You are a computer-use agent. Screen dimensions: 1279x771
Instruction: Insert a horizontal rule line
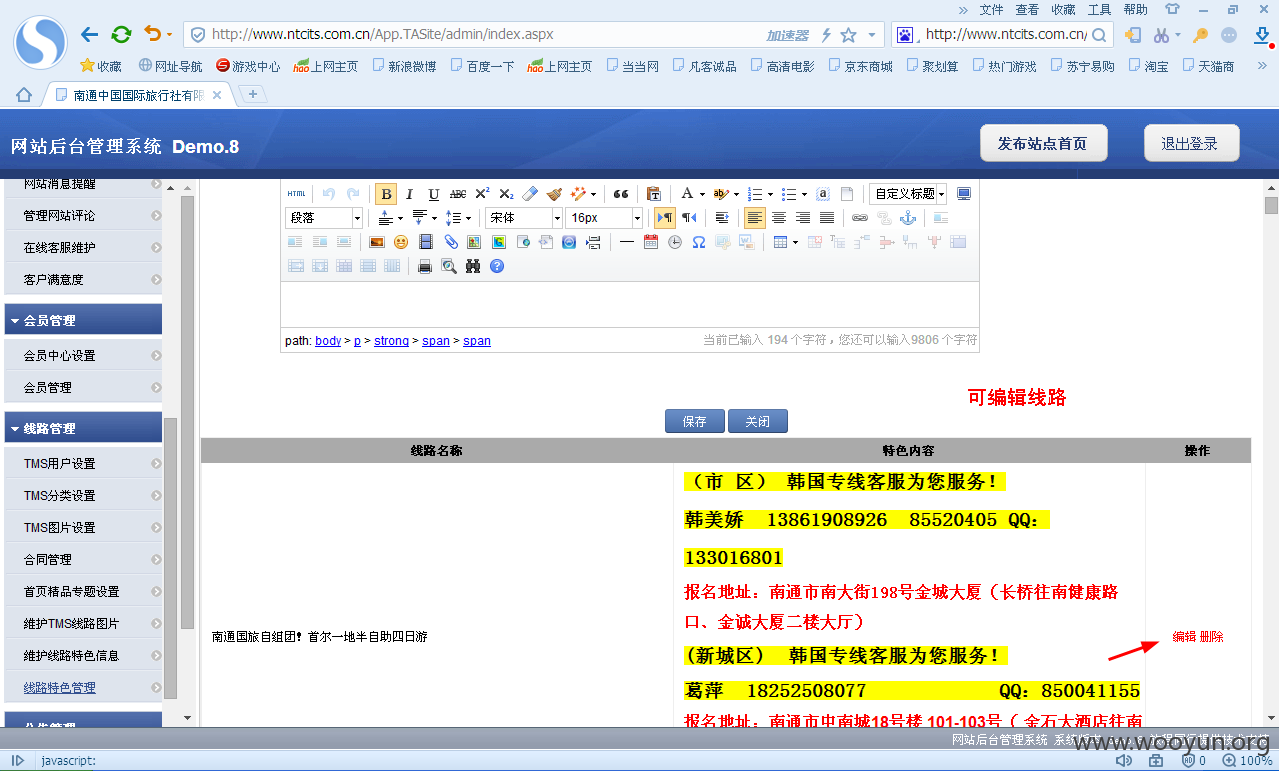(627, 242)
